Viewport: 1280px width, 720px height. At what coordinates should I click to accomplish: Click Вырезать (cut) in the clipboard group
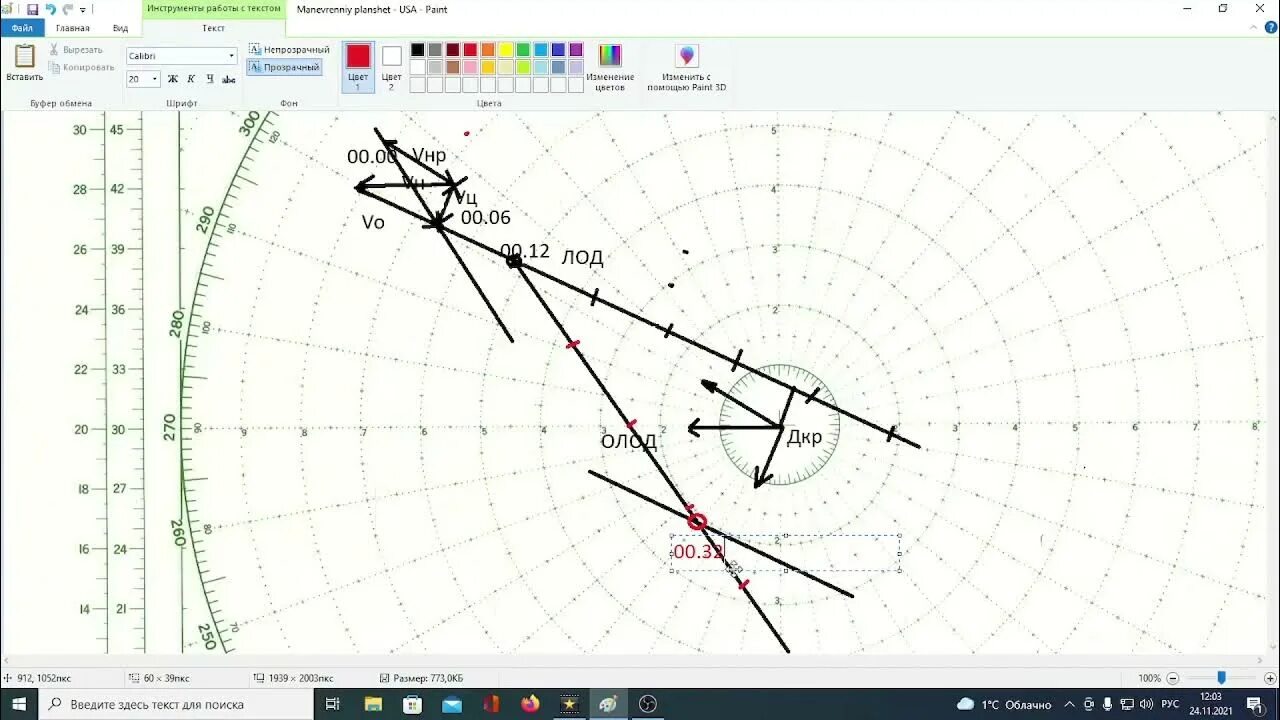[76, 49]
